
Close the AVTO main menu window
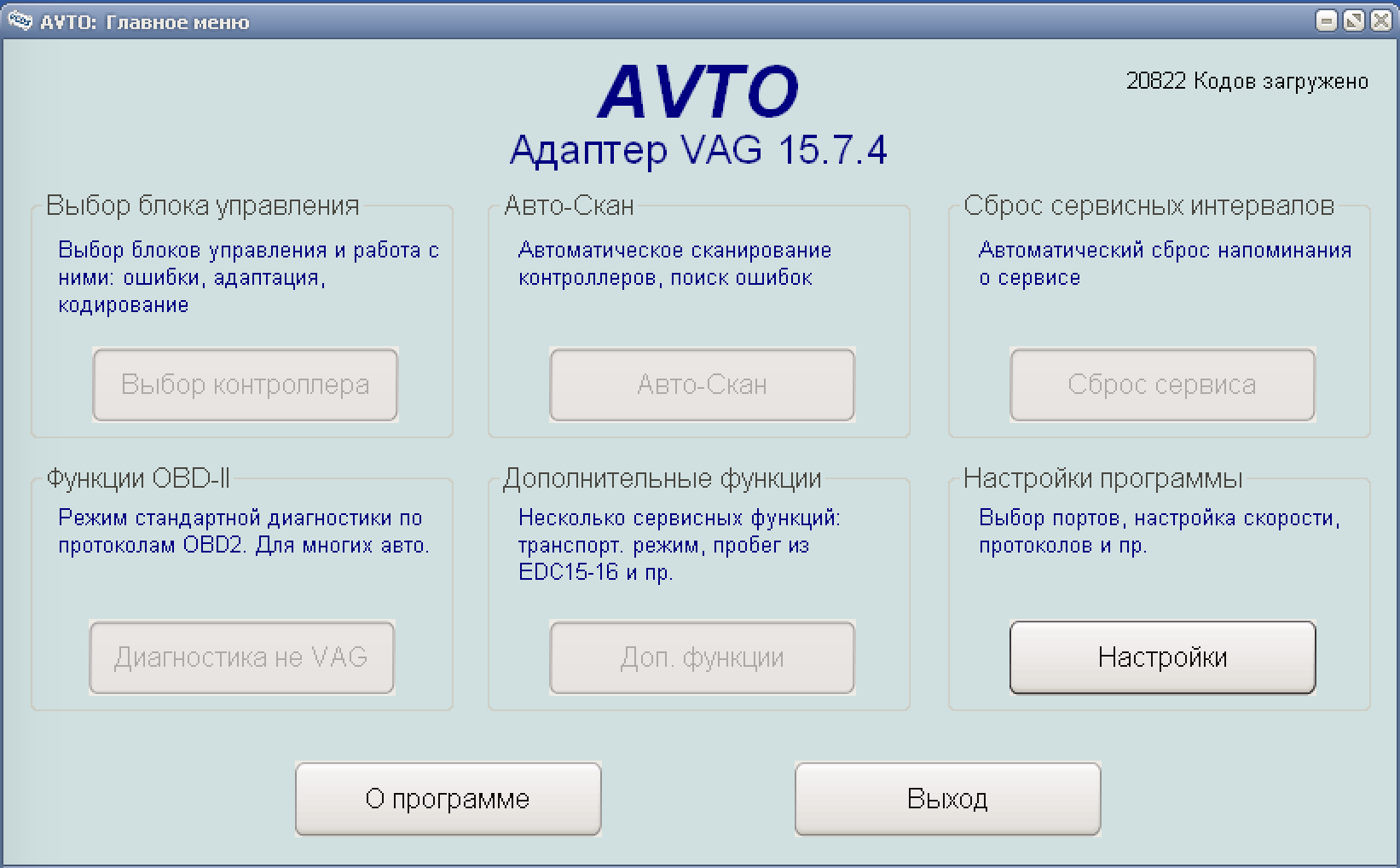point(1381,20)
